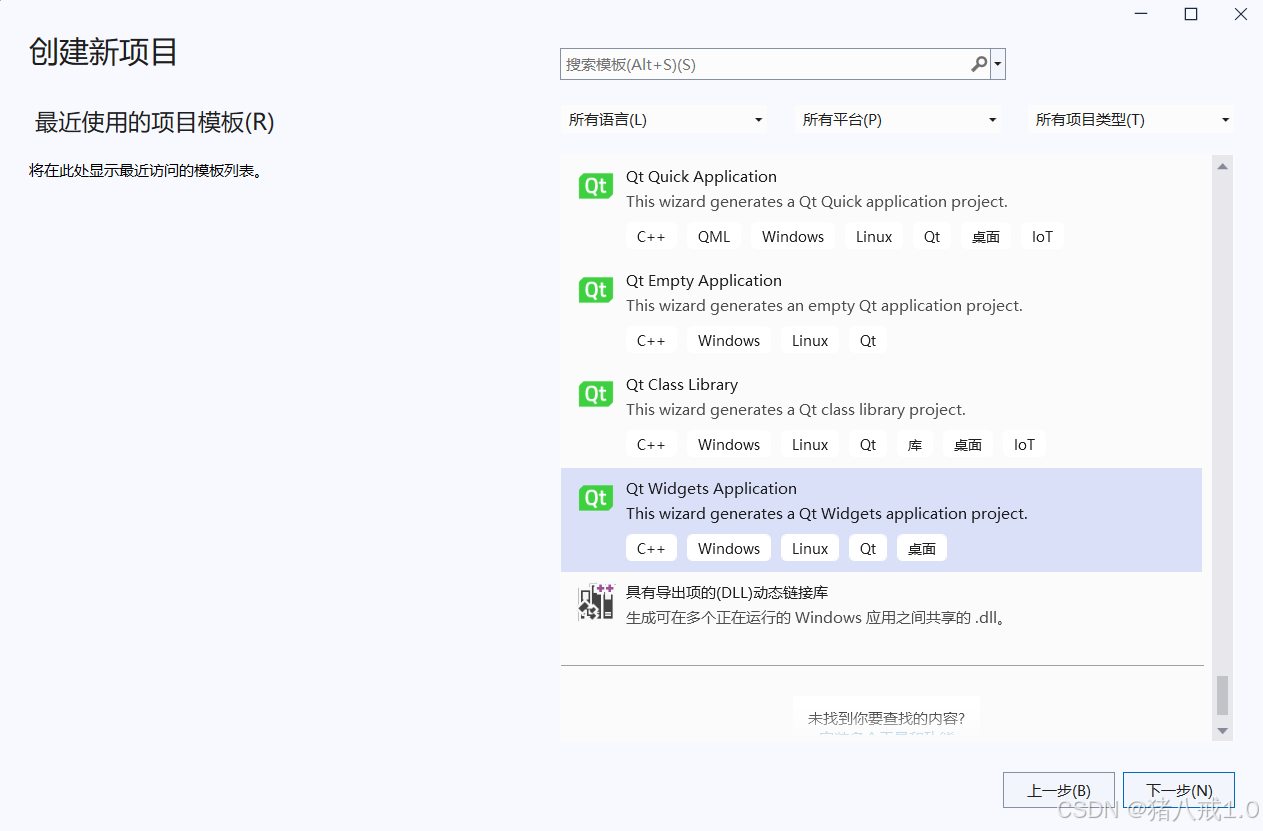
Task: Open the 所有语言(L) language filter dropdown
Action: click(x=664, y=120)
